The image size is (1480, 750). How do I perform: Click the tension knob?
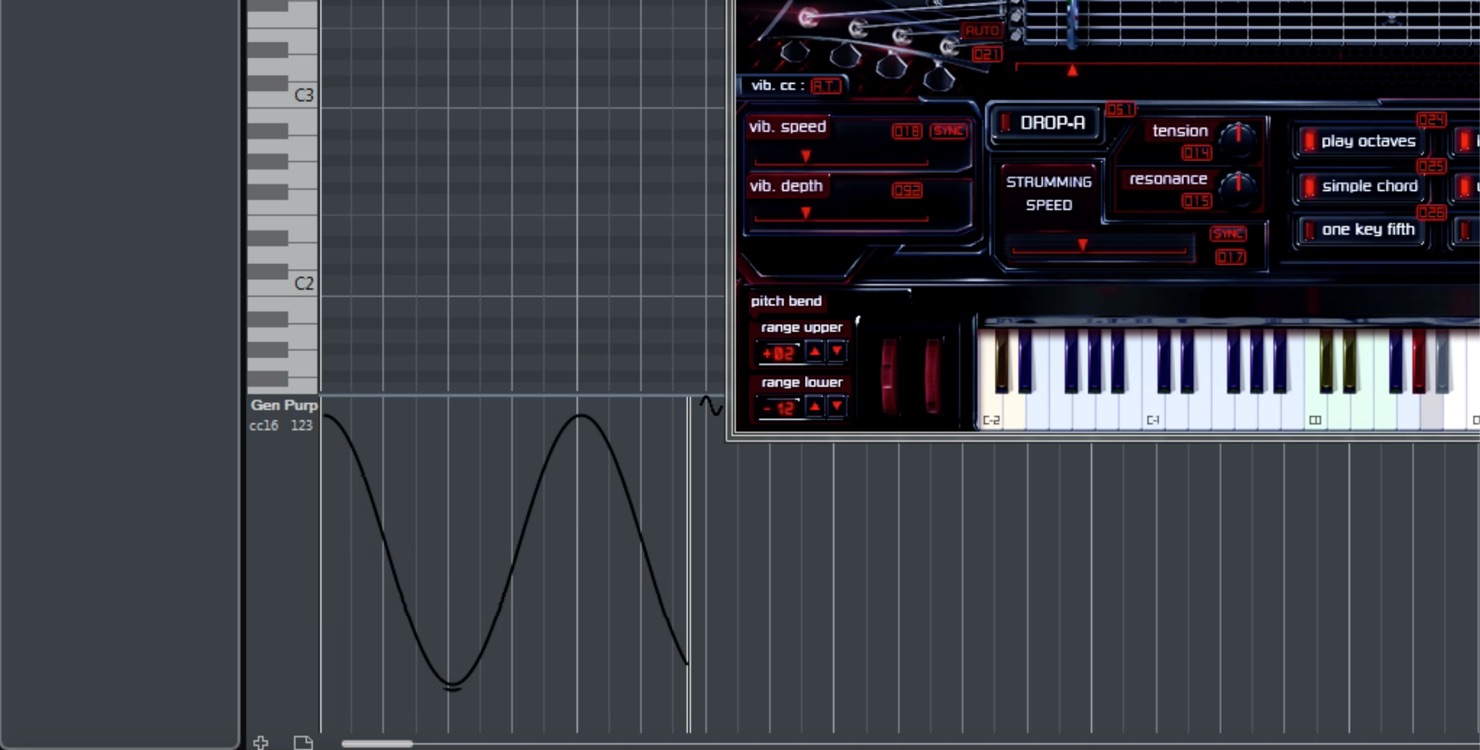1237,137
